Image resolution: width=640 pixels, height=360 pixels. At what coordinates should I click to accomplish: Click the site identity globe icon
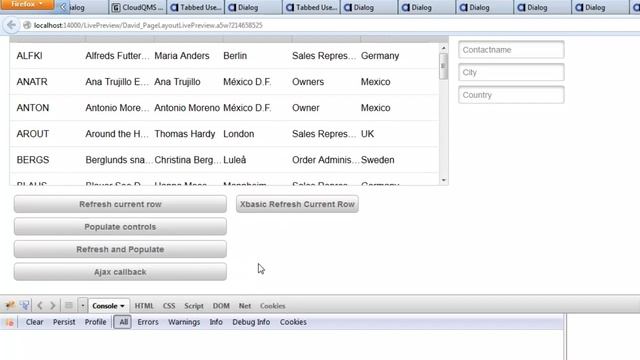pyautogui.click(x=27, y=25)
